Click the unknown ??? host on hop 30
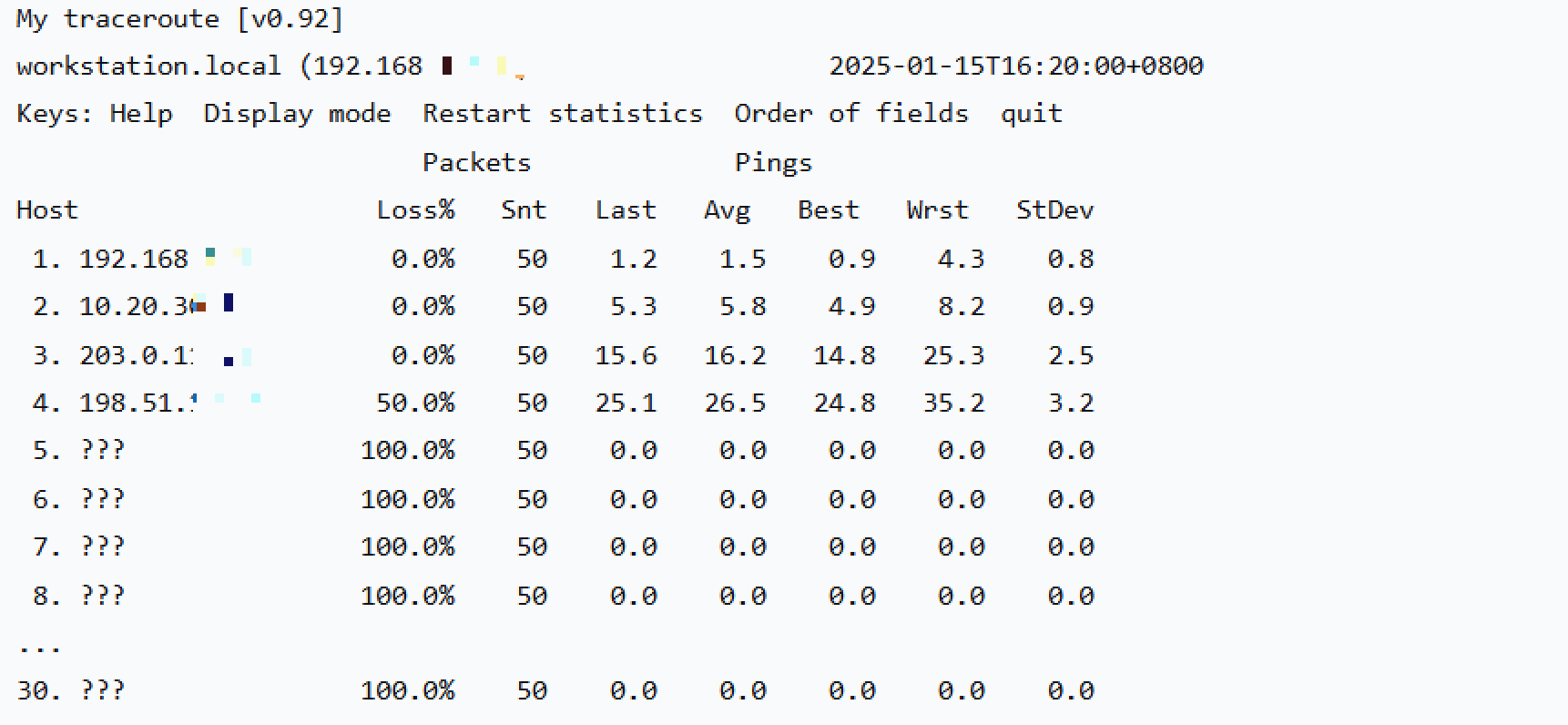 (102, 691)
